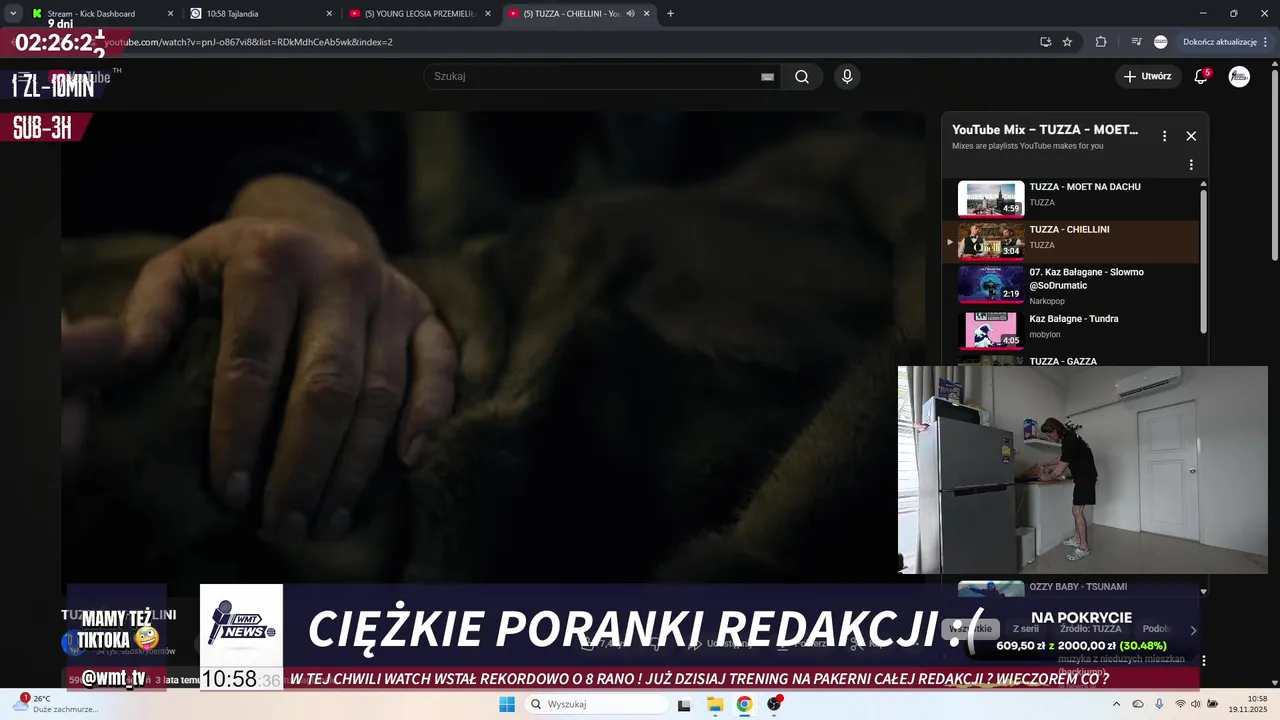The height and width of the screenshot is (720, 1280).
Task: Click the playlist panel scrollbar
Action: coord(1203,260)
